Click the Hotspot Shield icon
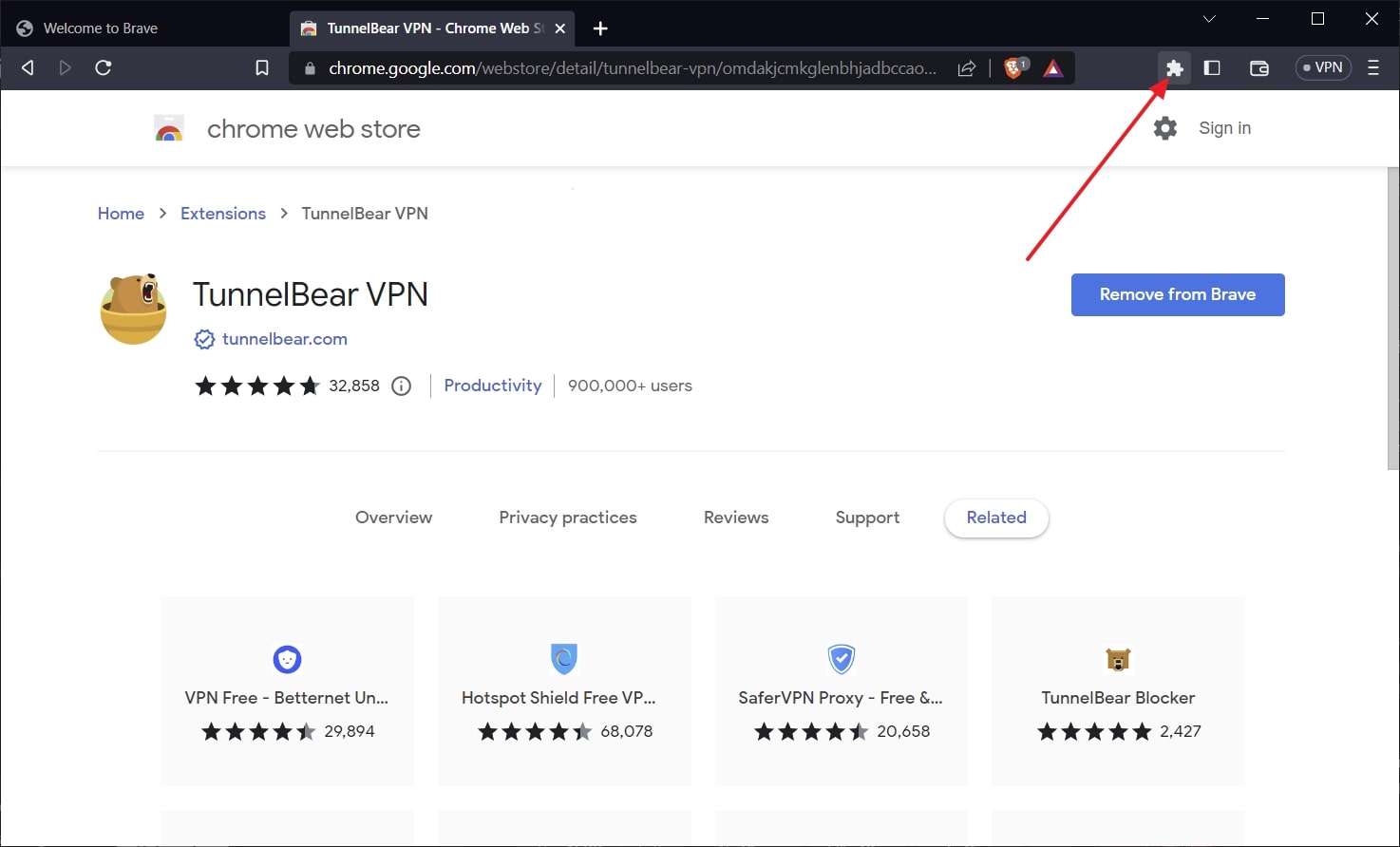Image resolution: width=1400 pixels, height=847 pixels. click(x=564, y=659)
